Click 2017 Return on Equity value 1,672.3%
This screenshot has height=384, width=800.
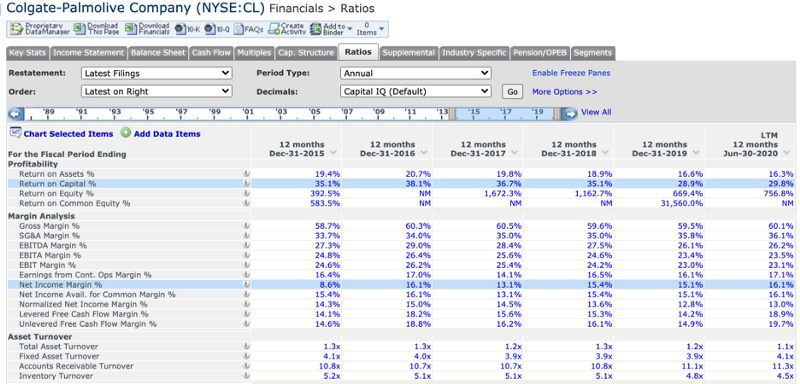tap(503, 193)
